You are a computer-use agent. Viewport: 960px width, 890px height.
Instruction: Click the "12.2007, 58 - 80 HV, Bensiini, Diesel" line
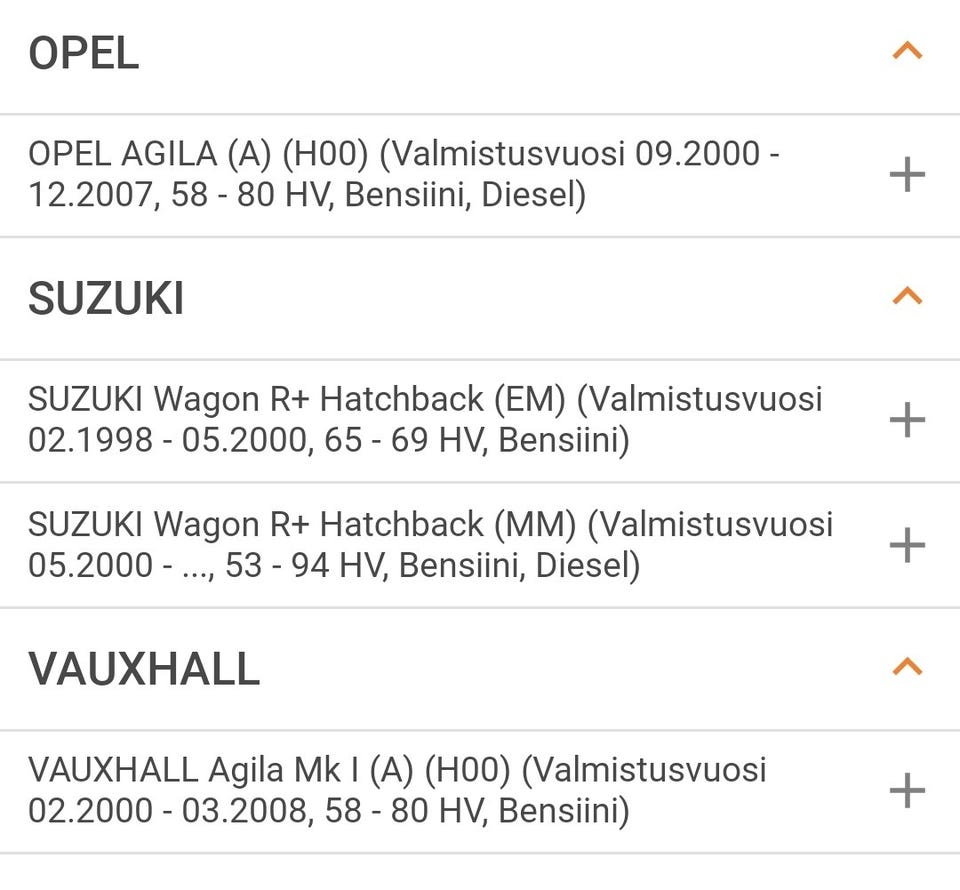point(306,195)
